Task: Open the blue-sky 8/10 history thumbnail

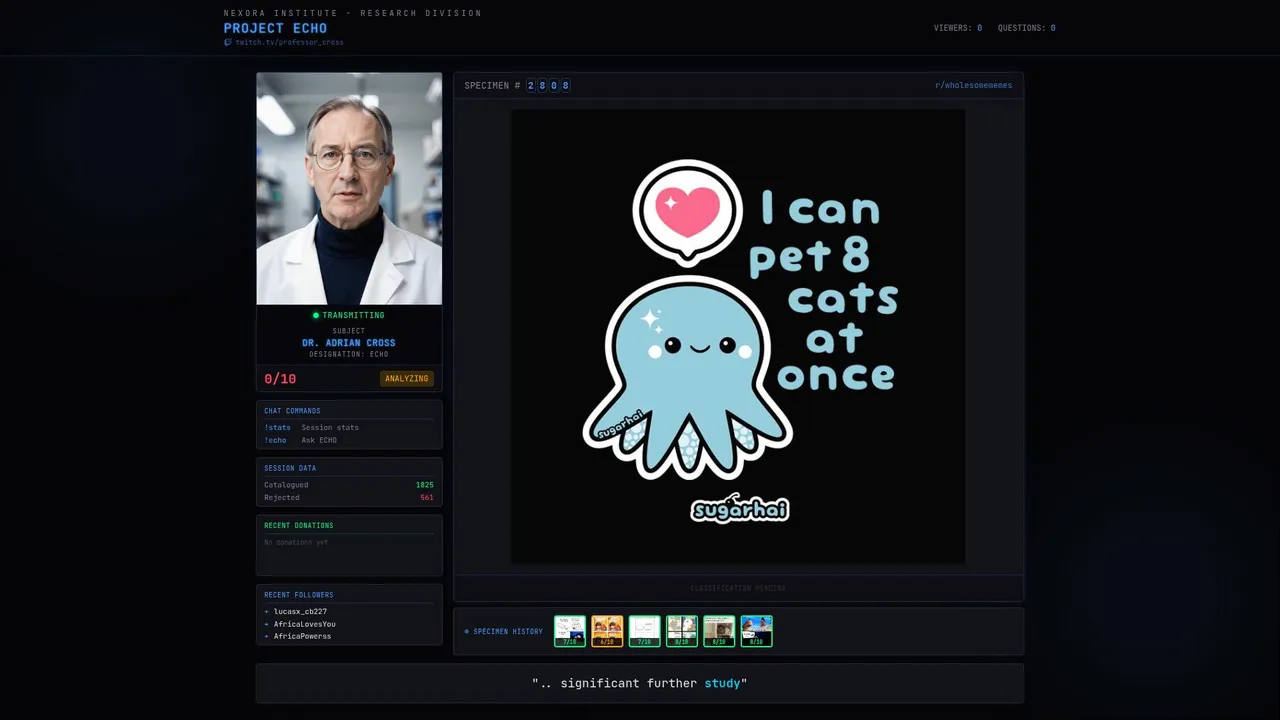Action: (757, 631)
